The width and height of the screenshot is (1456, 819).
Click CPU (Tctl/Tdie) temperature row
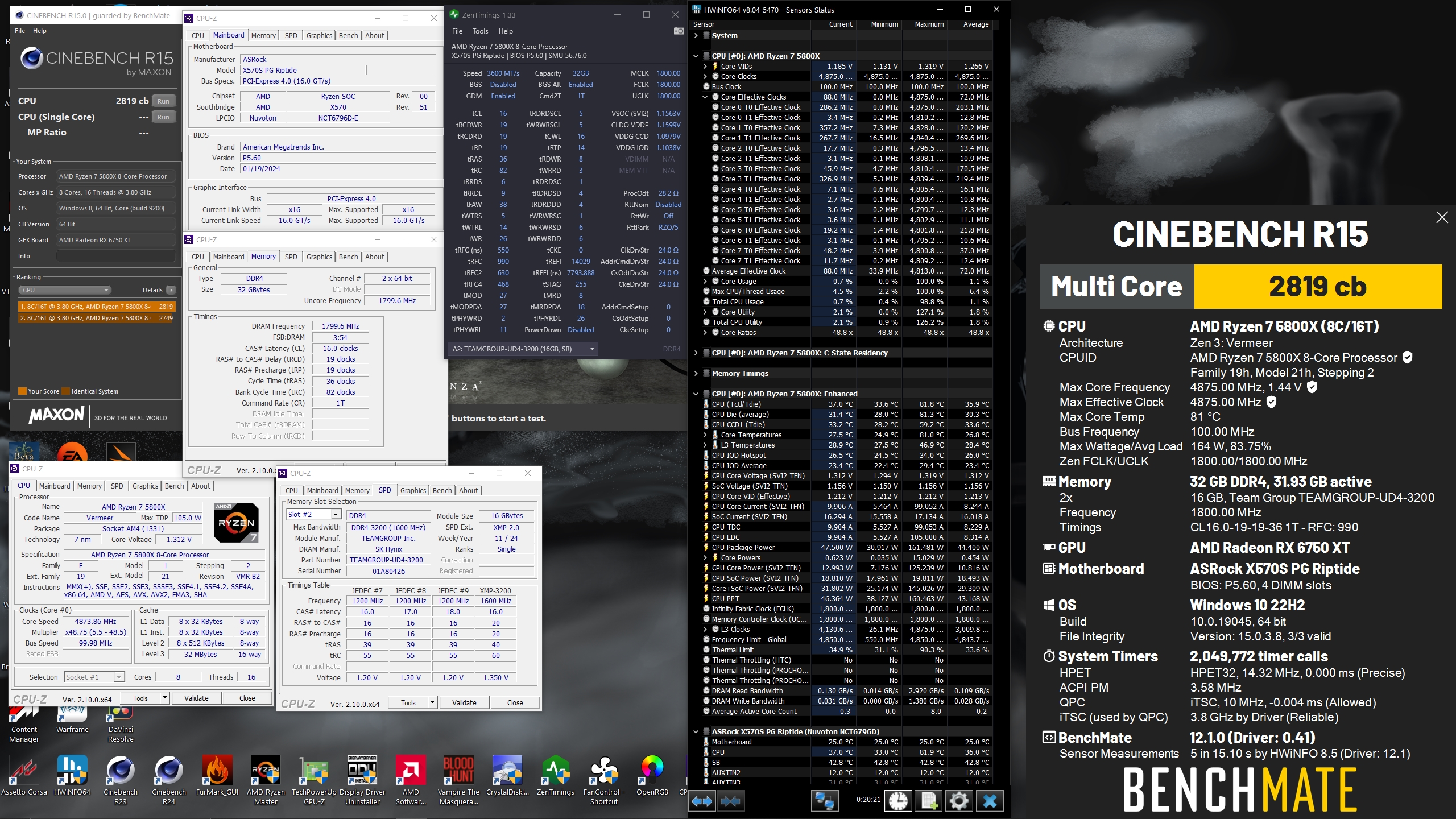tap(847, 404)
